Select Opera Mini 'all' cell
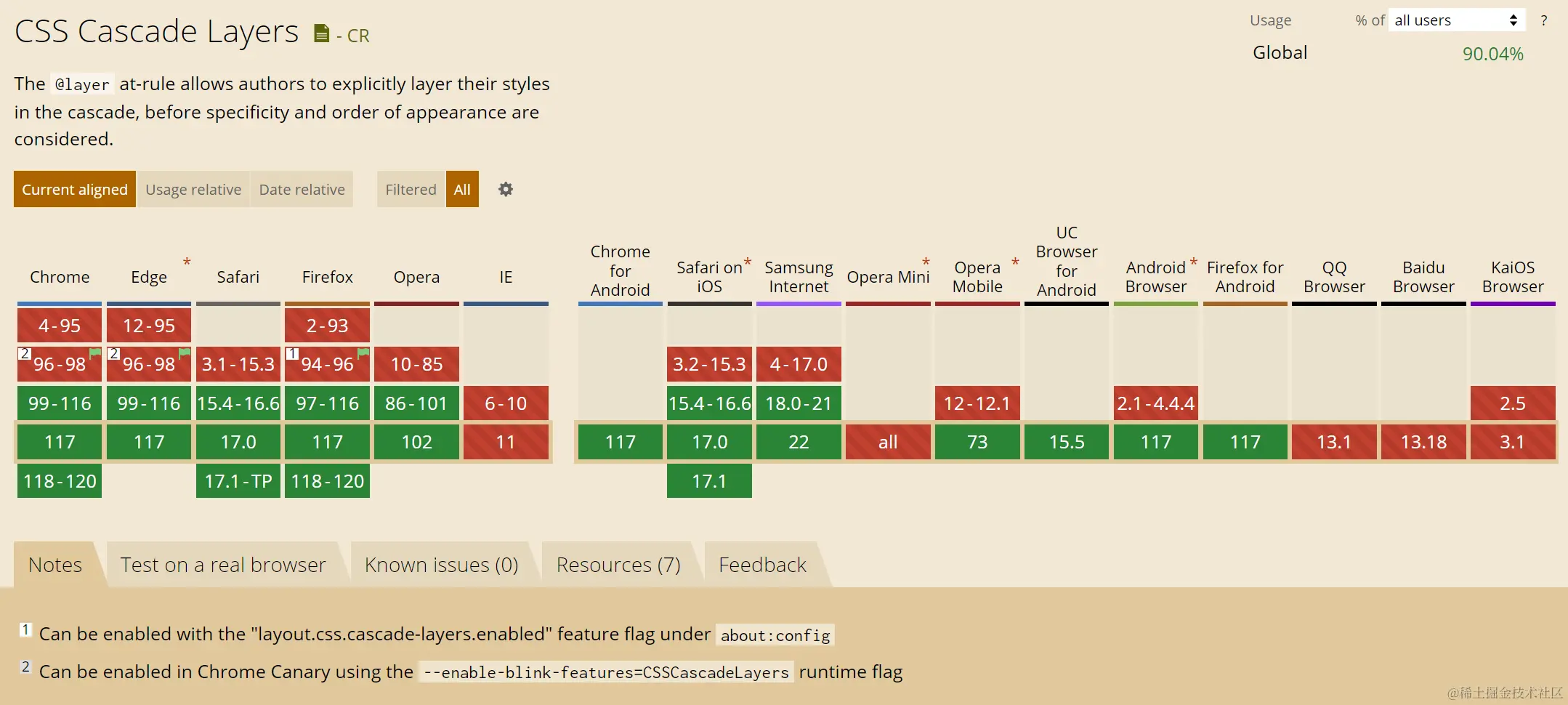 click(x=888, y=442)
